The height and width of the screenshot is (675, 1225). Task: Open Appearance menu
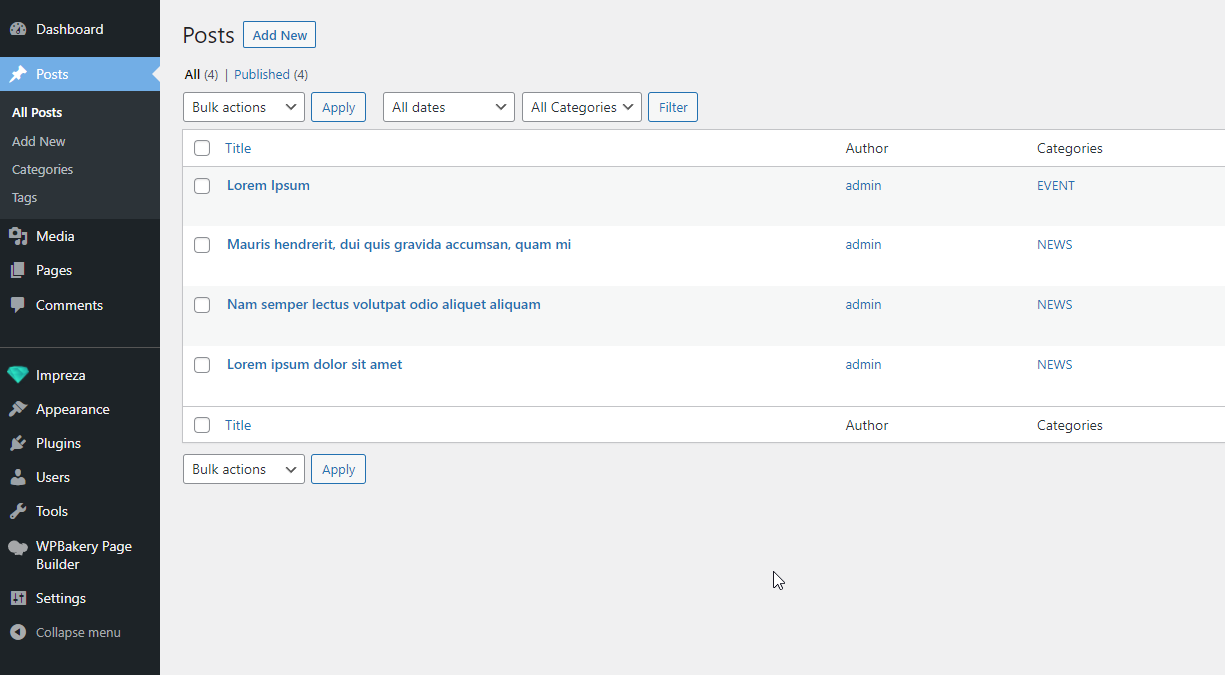pos(73,409)
